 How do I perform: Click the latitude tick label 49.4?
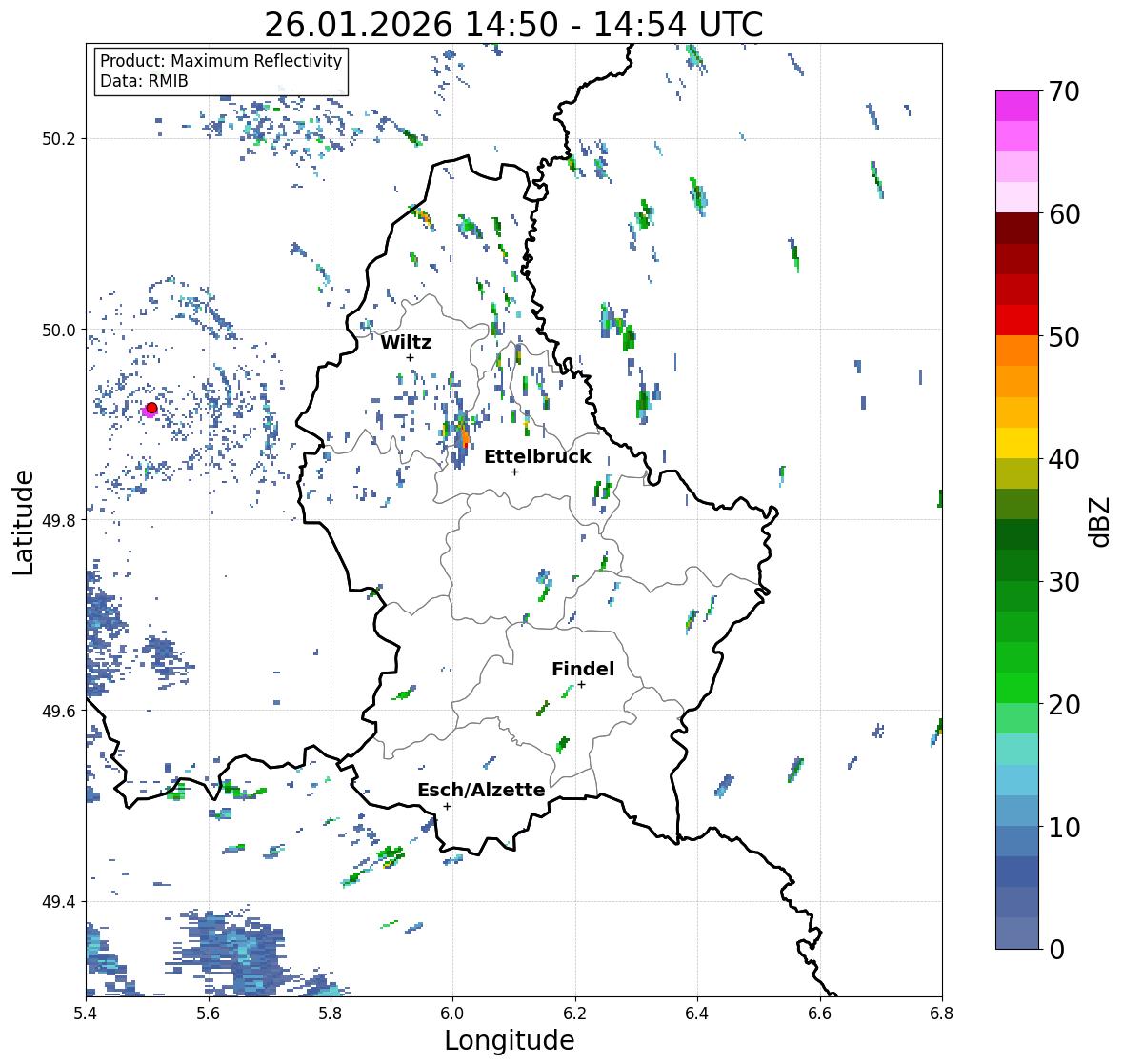(x=59, y=902)
